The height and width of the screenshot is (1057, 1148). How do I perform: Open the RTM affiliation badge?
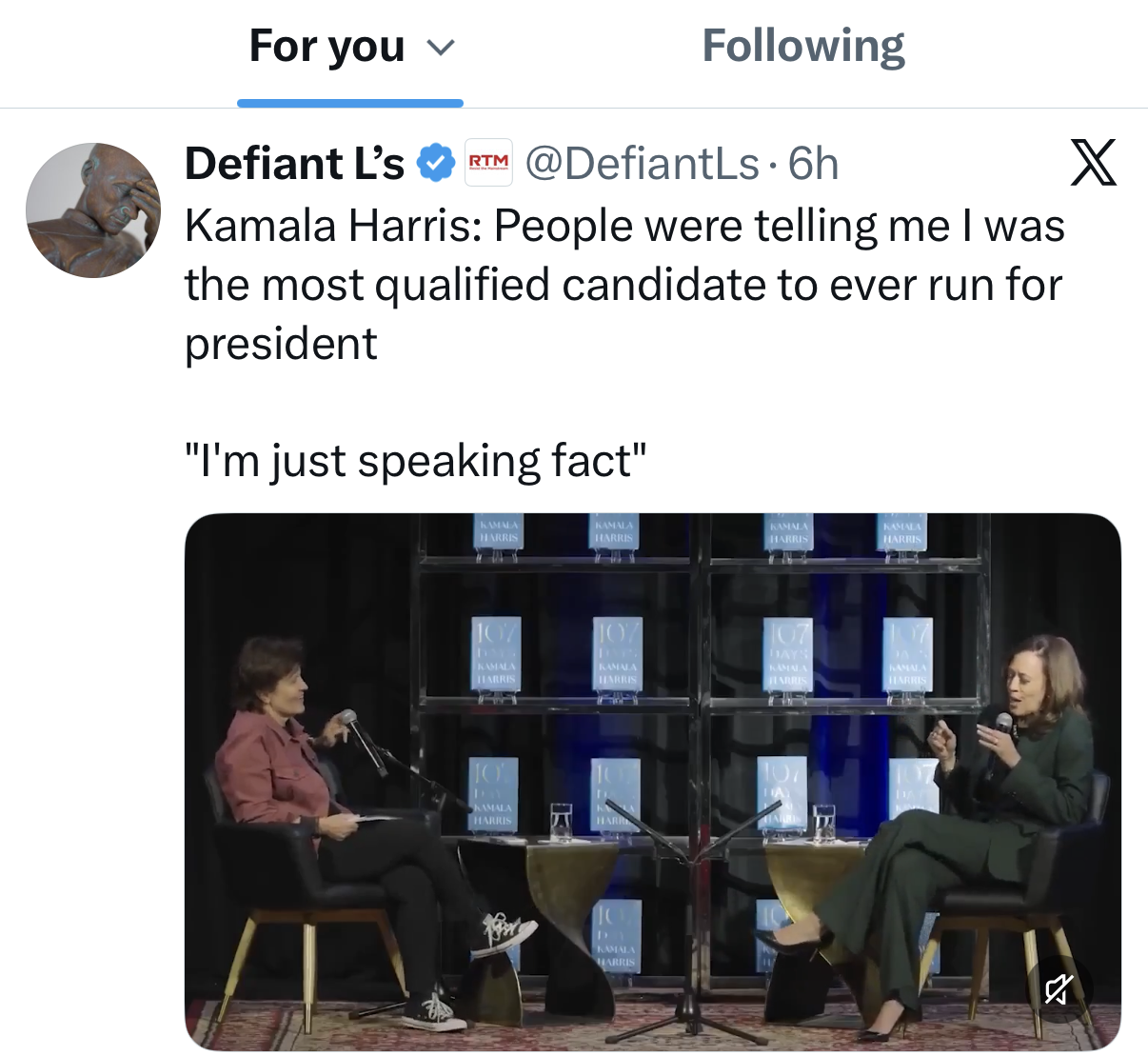(x=488, y=163)
